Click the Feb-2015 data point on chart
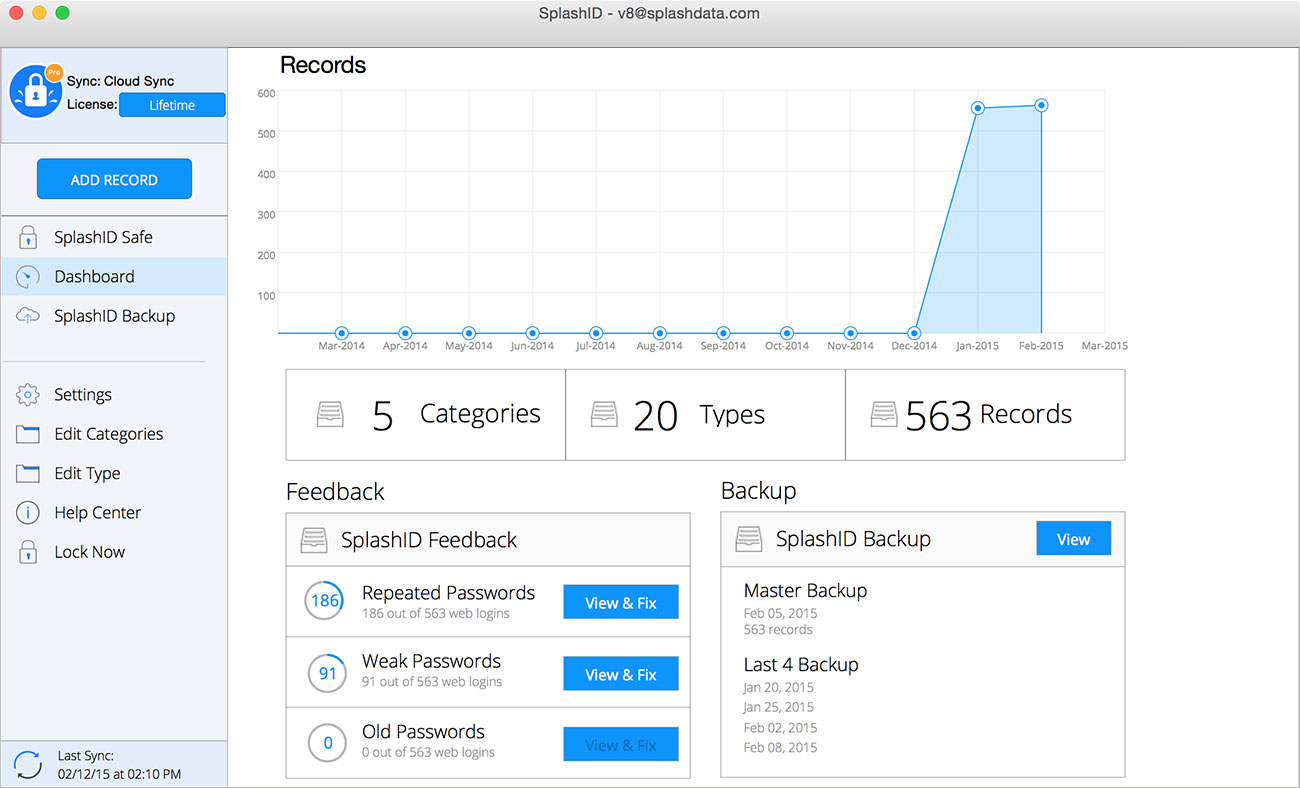This screenshot has height=788, width=1300. 1041,105
